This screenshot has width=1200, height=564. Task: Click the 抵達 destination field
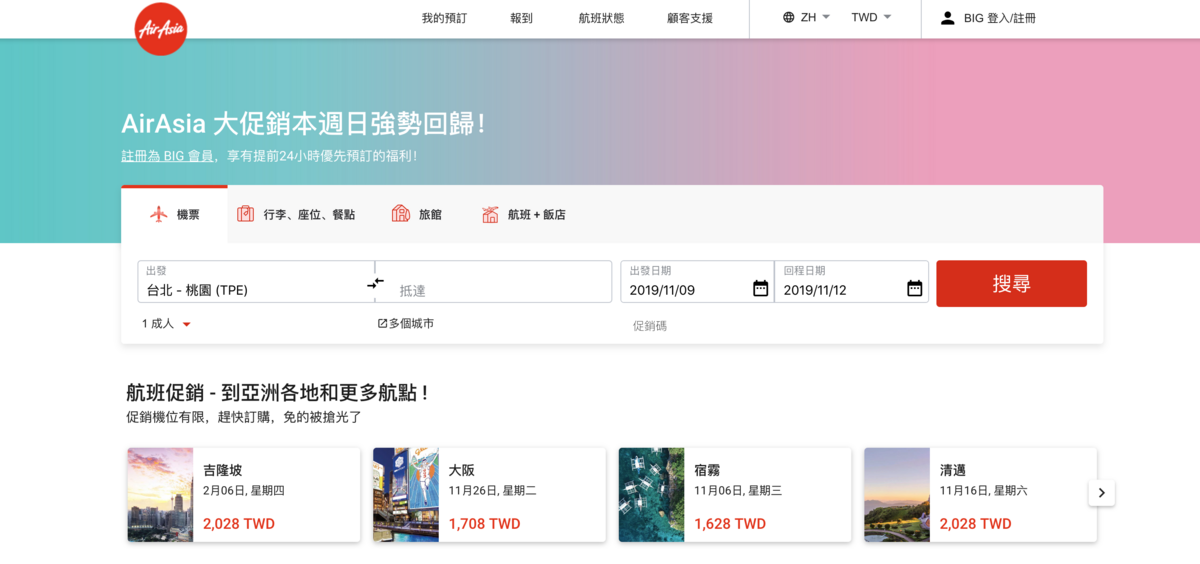[x=493, y=282]
